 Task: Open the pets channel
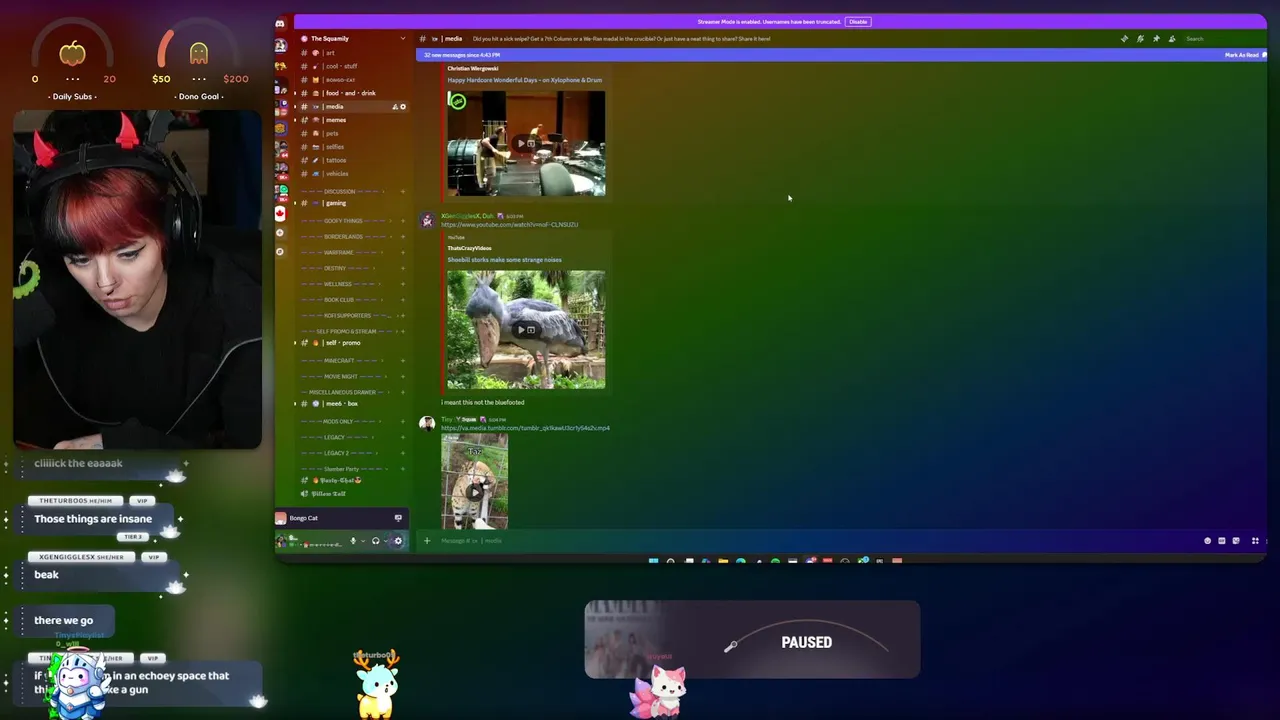pyautogui.click(x=352, y=133)
